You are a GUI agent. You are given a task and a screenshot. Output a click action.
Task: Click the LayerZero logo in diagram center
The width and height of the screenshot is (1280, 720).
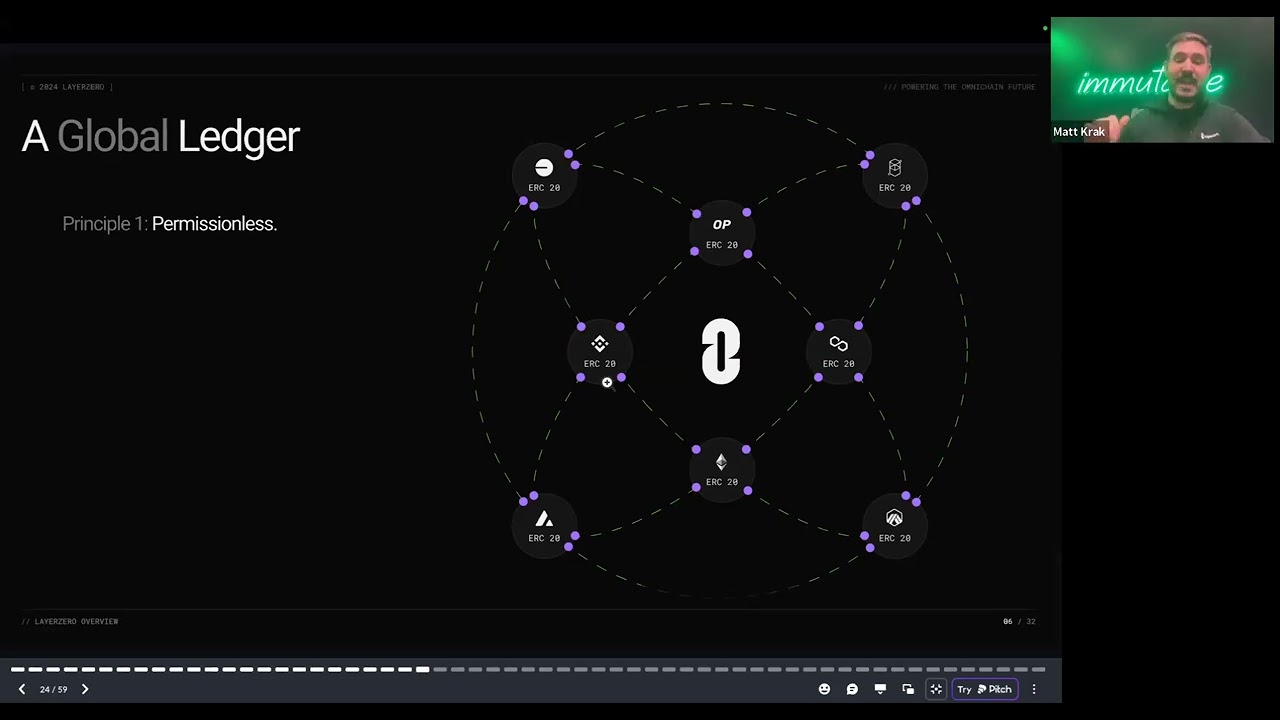(x=721, y=352)
